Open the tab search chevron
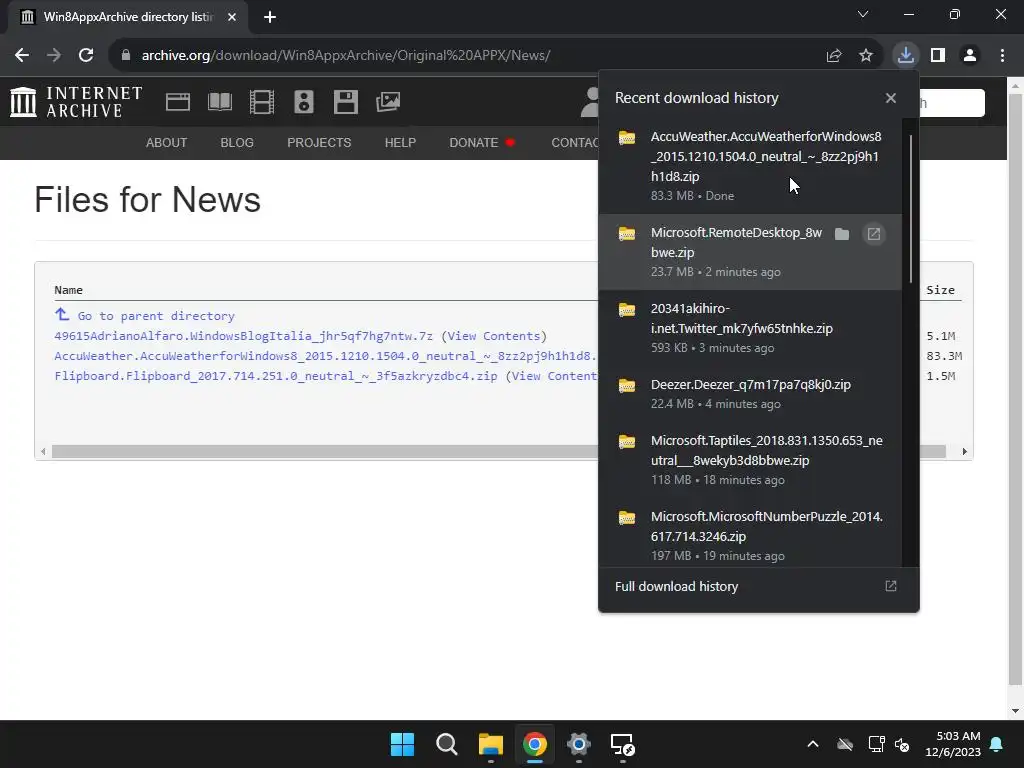The width and height of the screenshot is (1024, 768). click(863, 14)
